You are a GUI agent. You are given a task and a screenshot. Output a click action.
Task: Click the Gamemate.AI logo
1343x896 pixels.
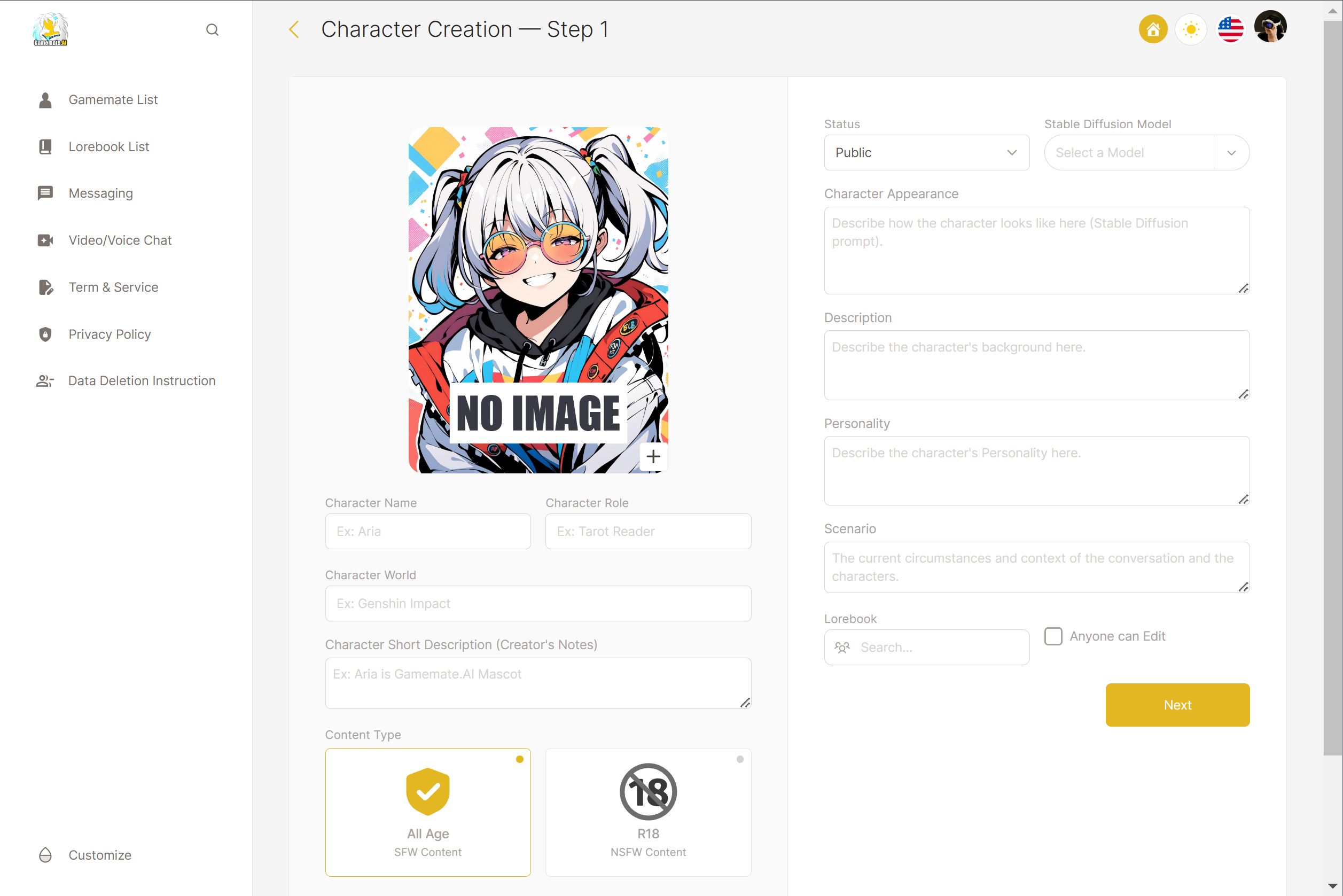point(50,30)
